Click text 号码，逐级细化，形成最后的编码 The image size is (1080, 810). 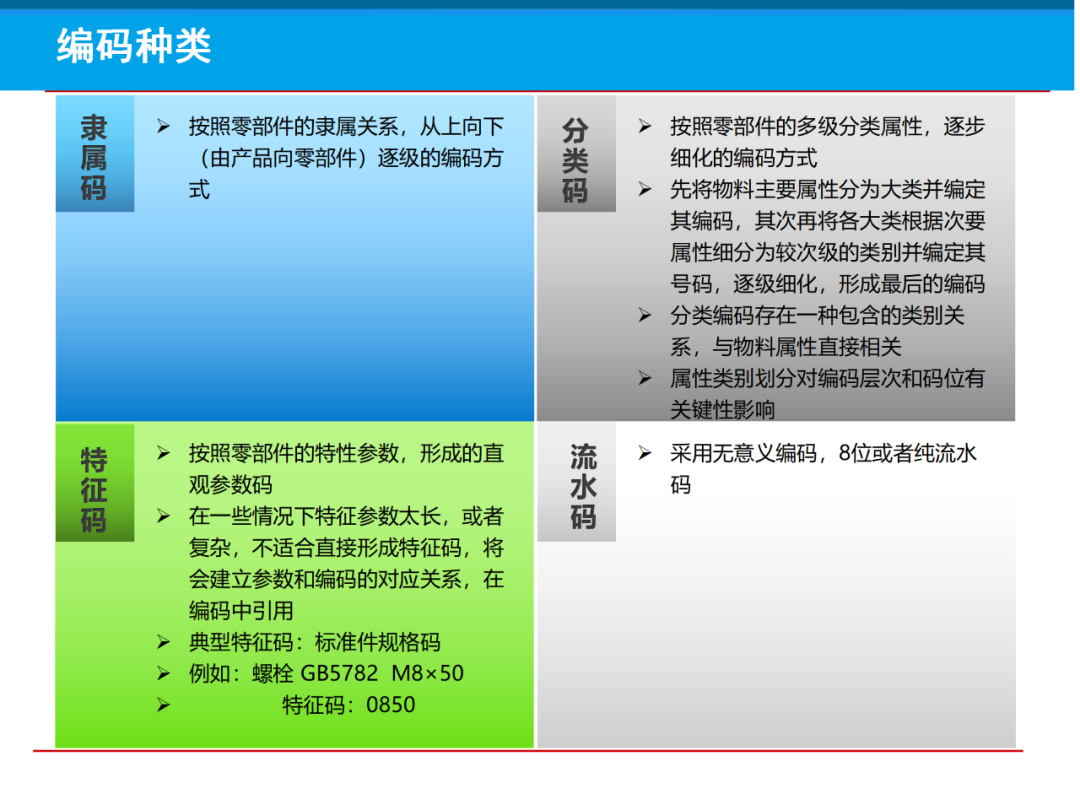827,284
